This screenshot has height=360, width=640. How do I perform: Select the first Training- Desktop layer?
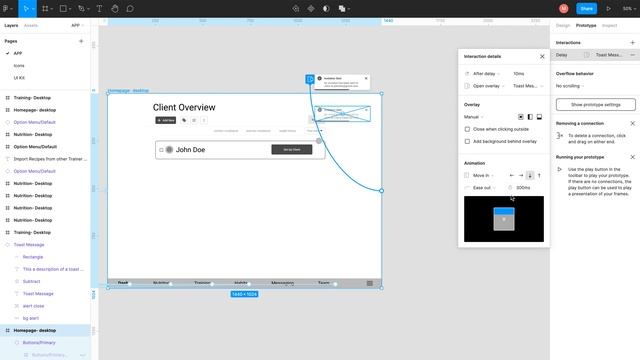(x=32, y=98)
